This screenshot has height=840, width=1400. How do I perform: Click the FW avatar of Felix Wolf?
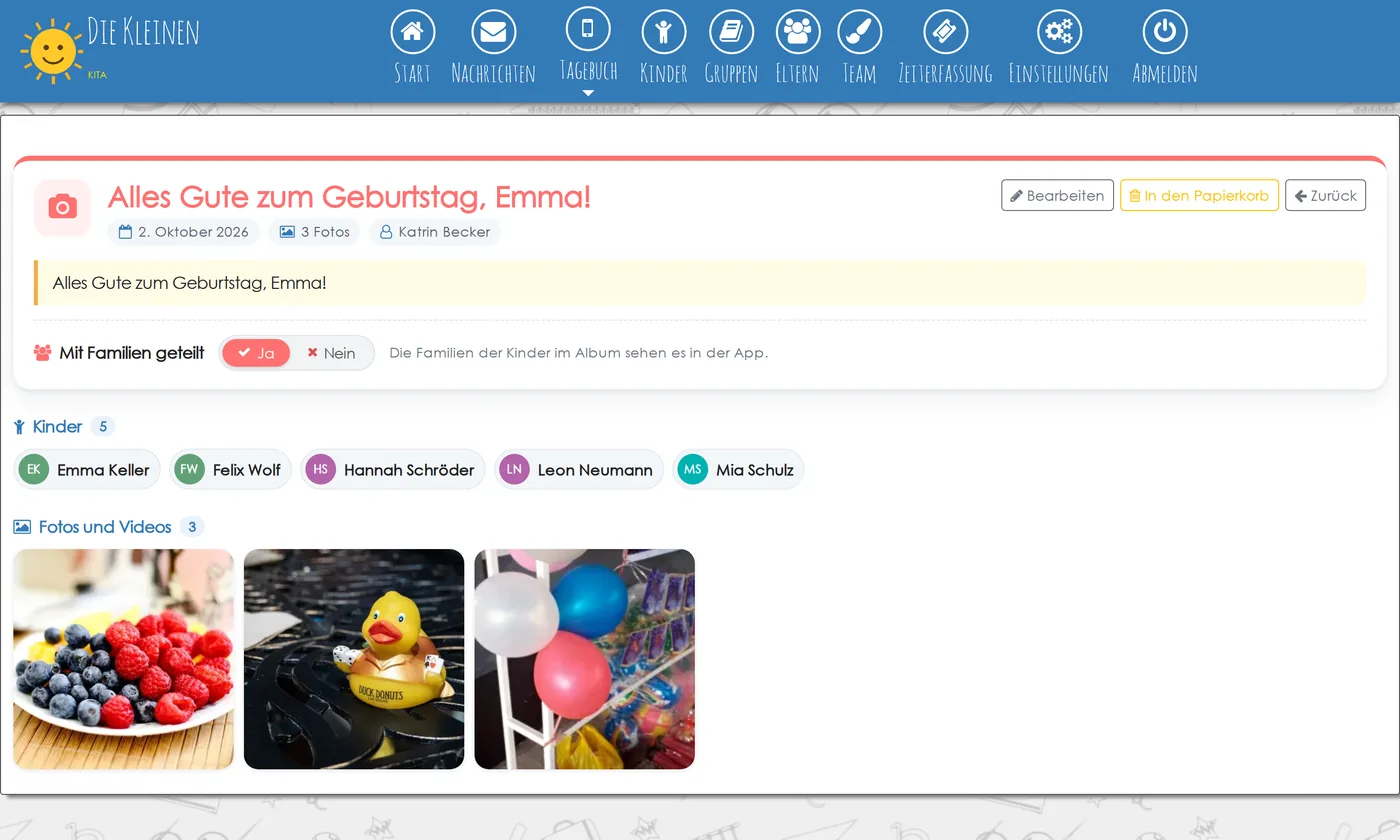pyautogui.click(x=189, y=469)
